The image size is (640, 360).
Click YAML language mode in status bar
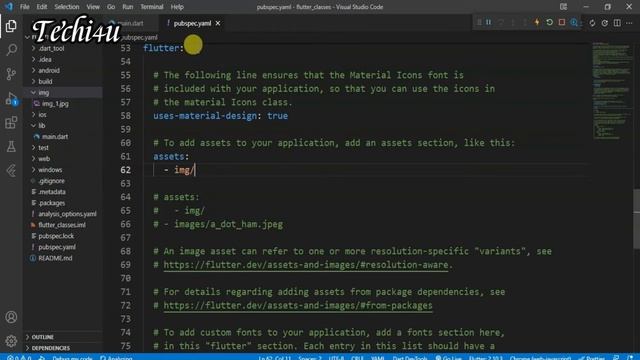378,358
